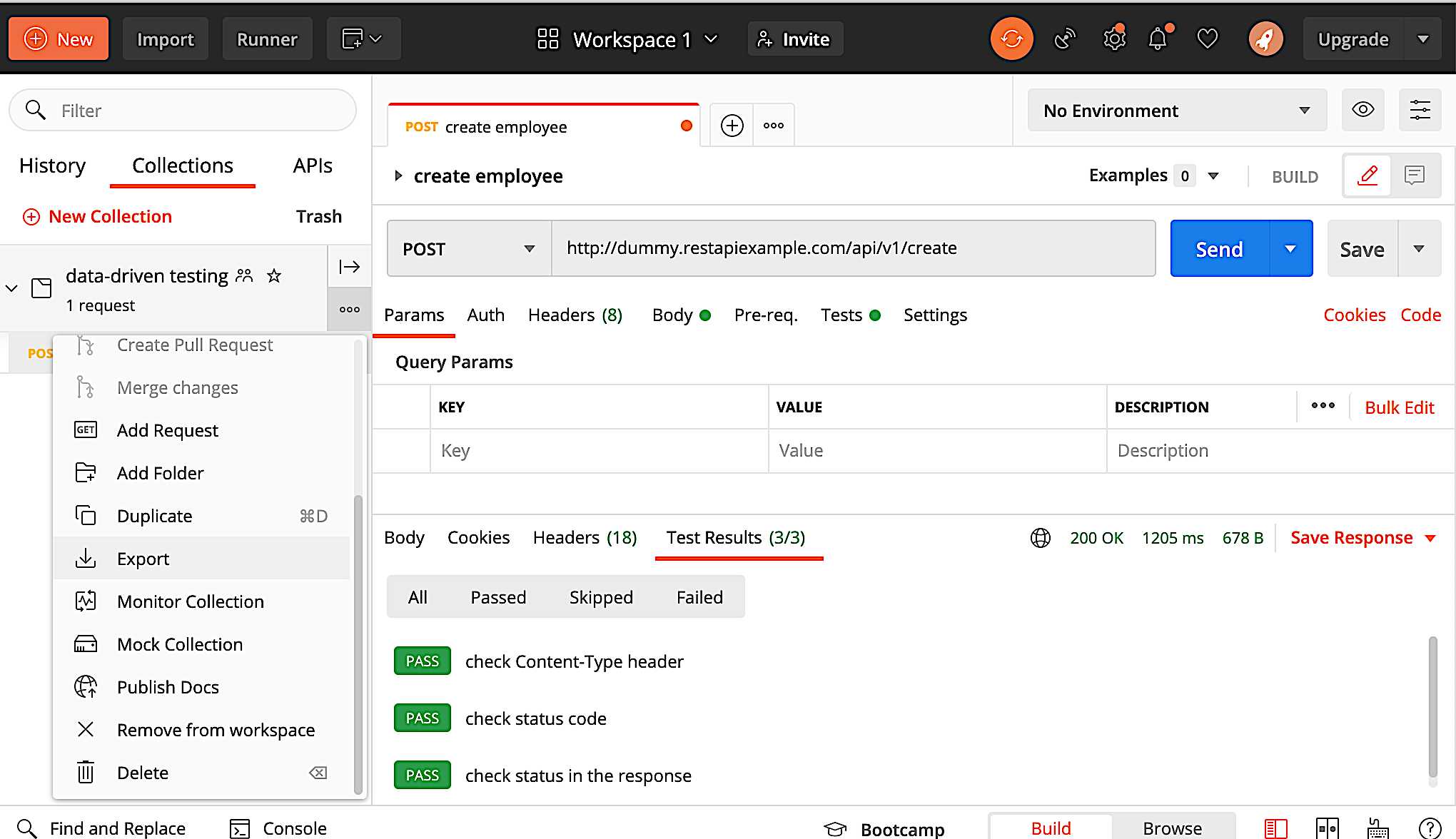This screenshot has height=839, width=1456.
Task: Open Bootcamp graduation cap icon
Action: point(834,828)
